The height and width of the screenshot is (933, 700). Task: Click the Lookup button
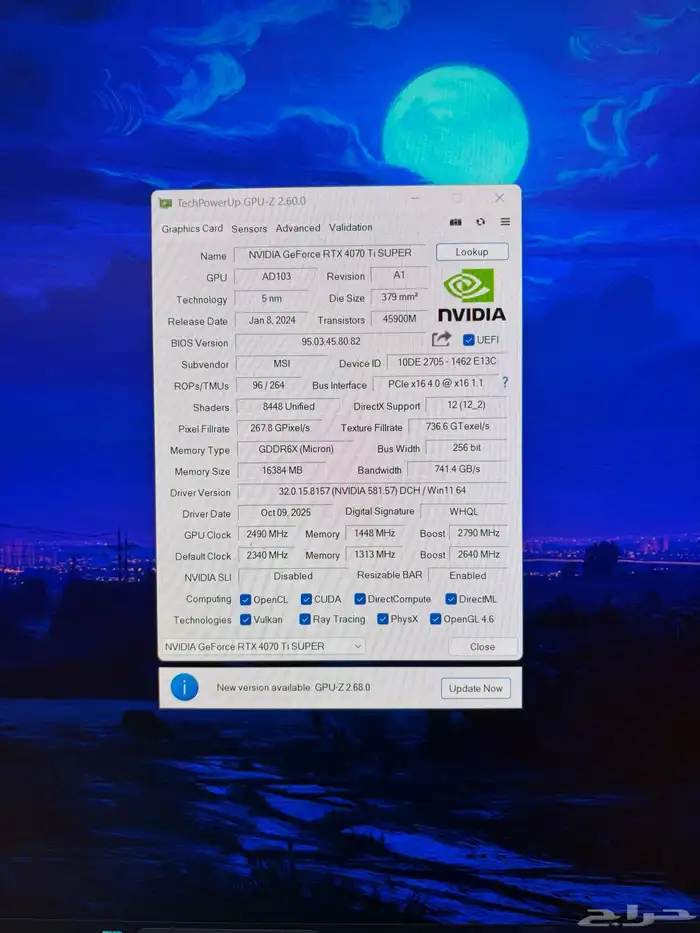click(x=472, y=252)
